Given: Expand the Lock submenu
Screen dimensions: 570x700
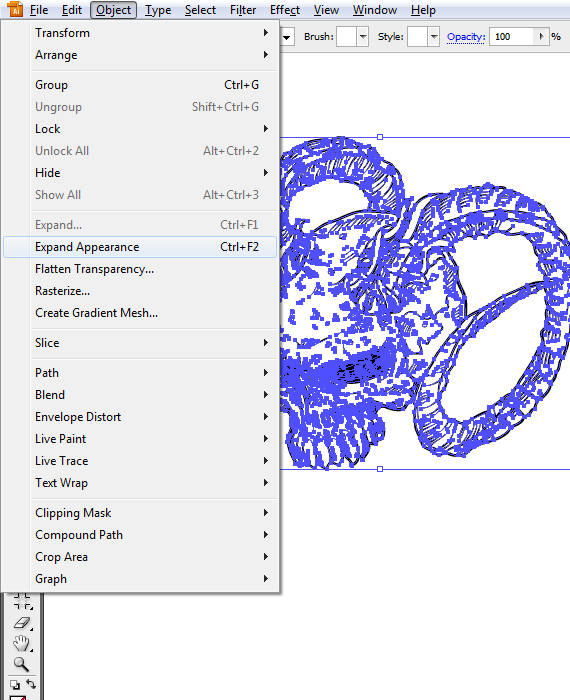Looking at the screenshot, I should click(x=140, y=129).
